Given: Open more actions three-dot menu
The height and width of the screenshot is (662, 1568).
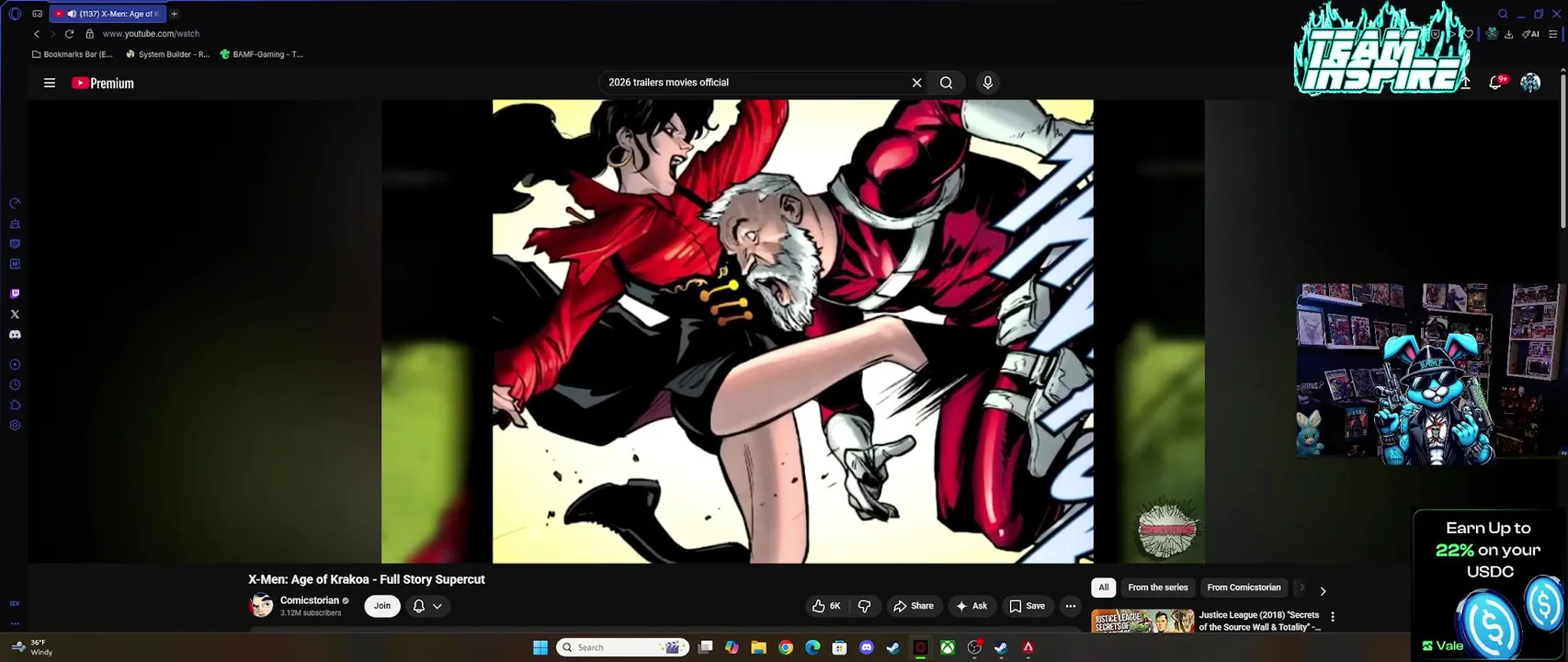Looking at the screenshot, I should [x=1070, y=606].
